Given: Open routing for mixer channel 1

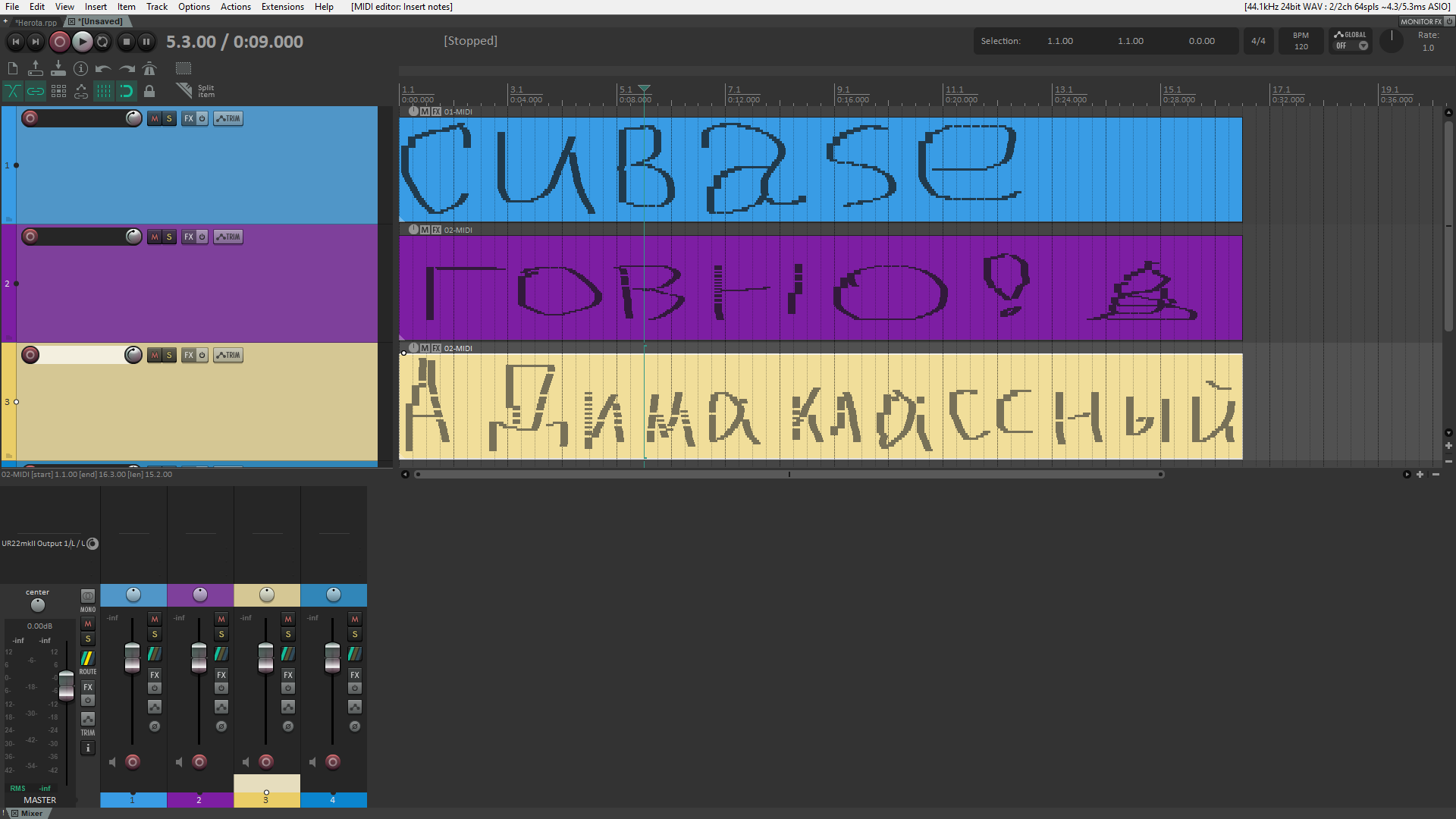Looking at the screenshot, I should point(155,653).
